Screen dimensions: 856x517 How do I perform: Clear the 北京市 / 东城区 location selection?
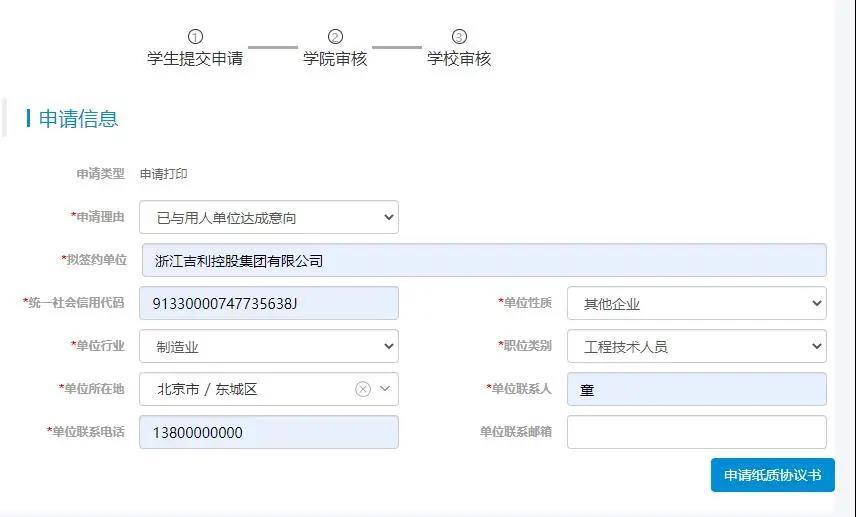point(363,389)
